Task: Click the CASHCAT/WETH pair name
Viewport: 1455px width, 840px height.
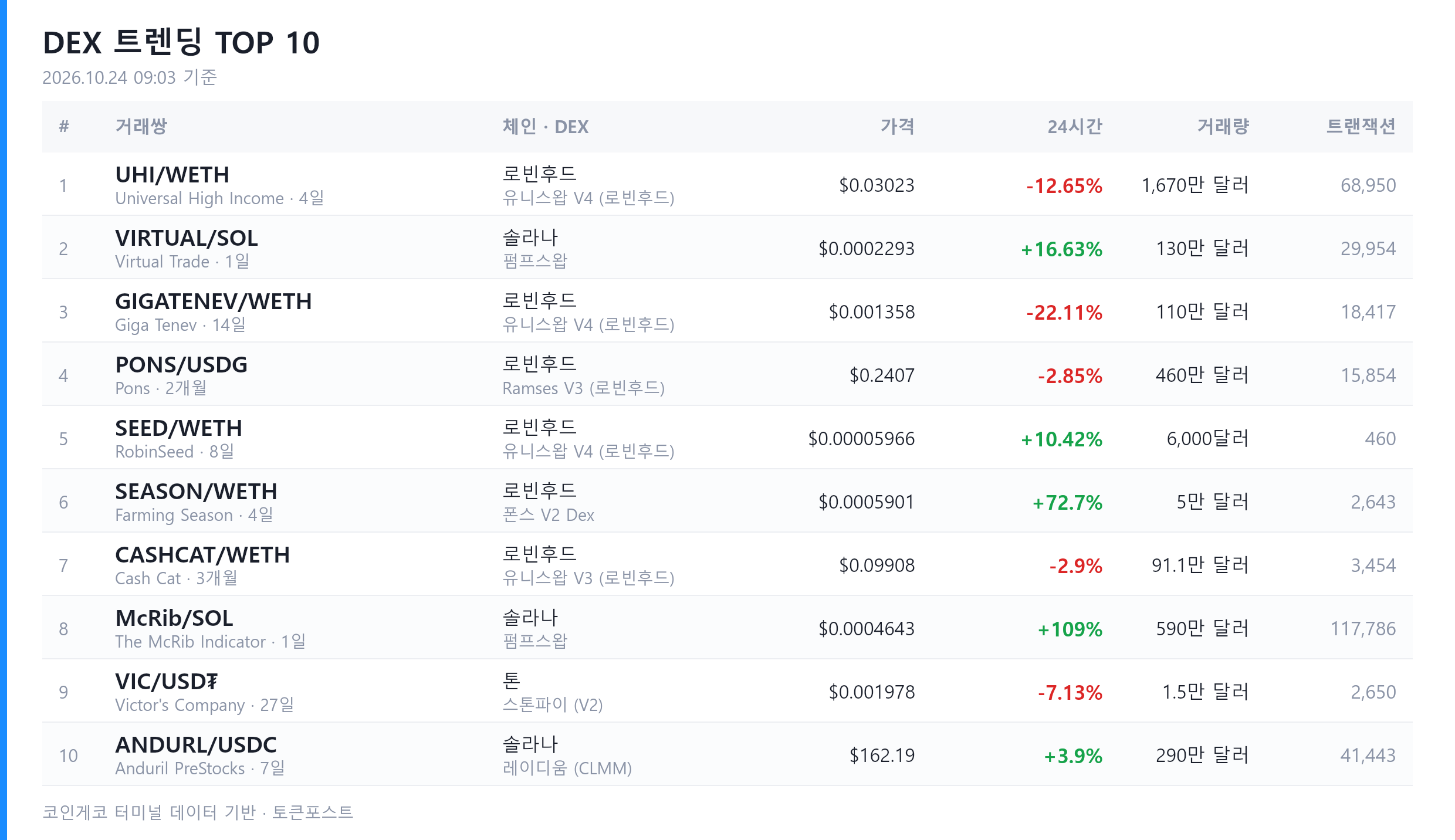Action: click(x=202, y=555)
